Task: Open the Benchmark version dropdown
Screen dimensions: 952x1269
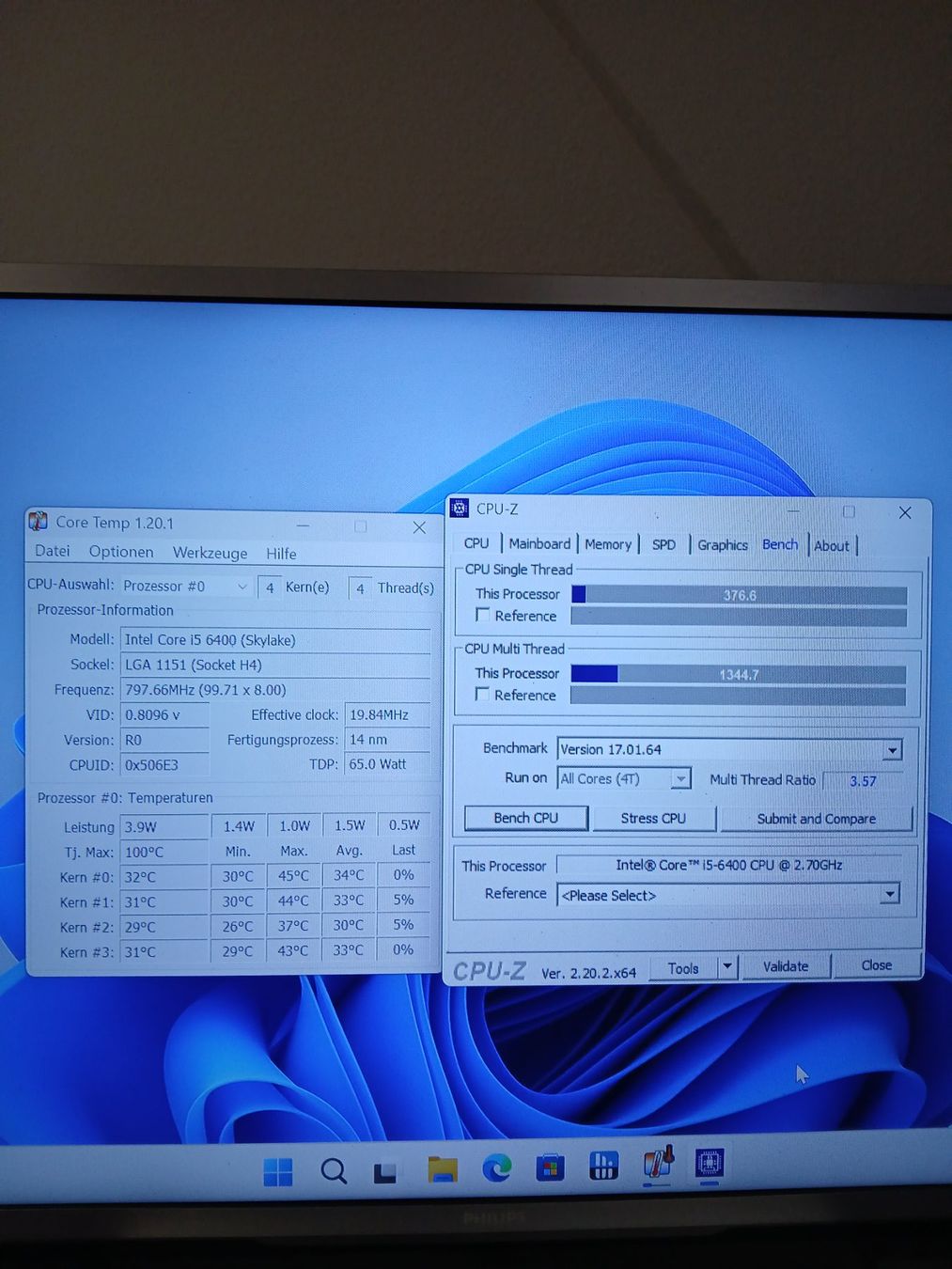Action: (892, 750)
